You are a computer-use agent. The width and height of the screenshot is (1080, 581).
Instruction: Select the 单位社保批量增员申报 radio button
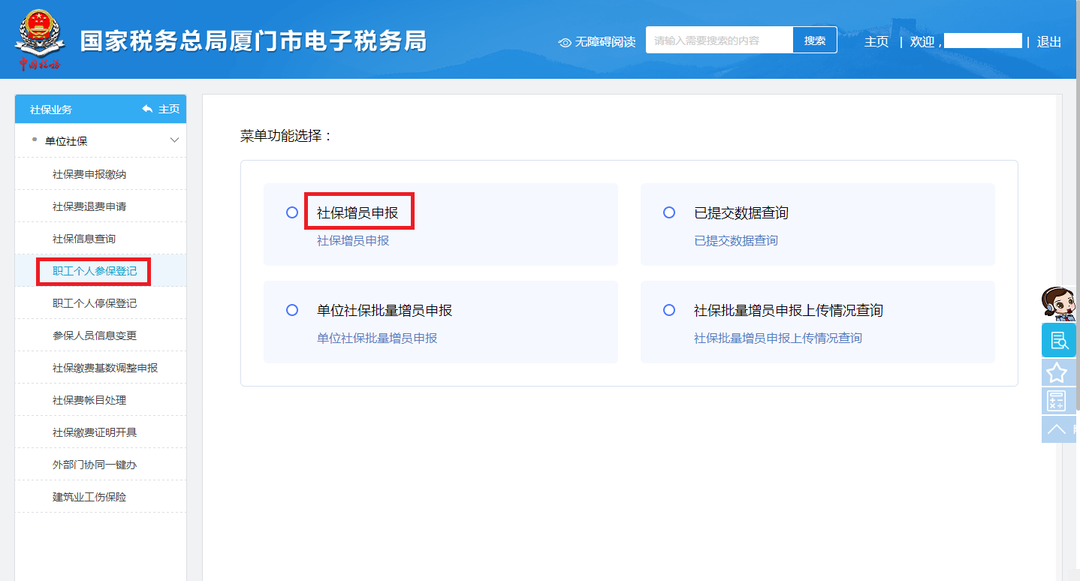[x=292, y=311]
